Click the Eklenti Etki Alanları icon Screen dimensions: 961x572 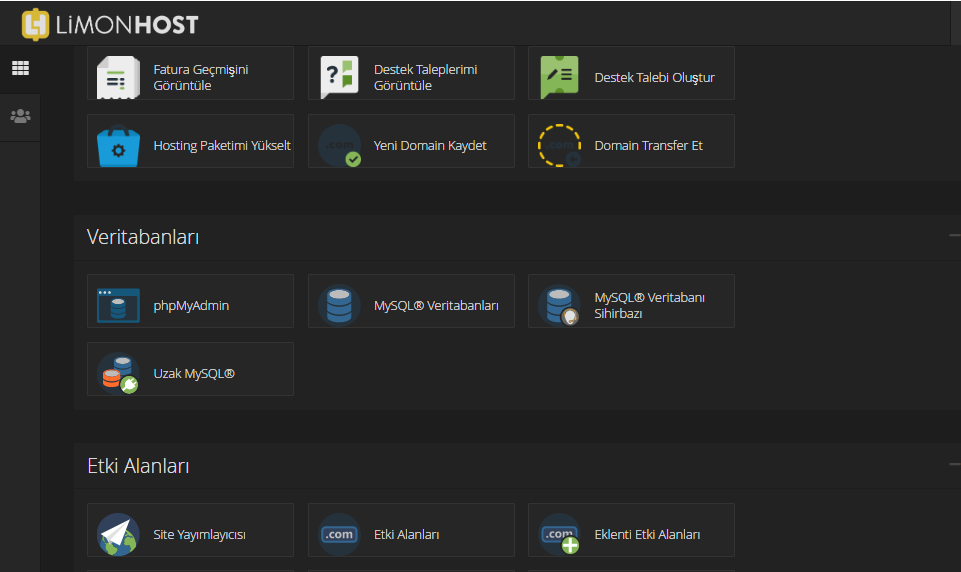pyautogui.click(x=560, y=535)
